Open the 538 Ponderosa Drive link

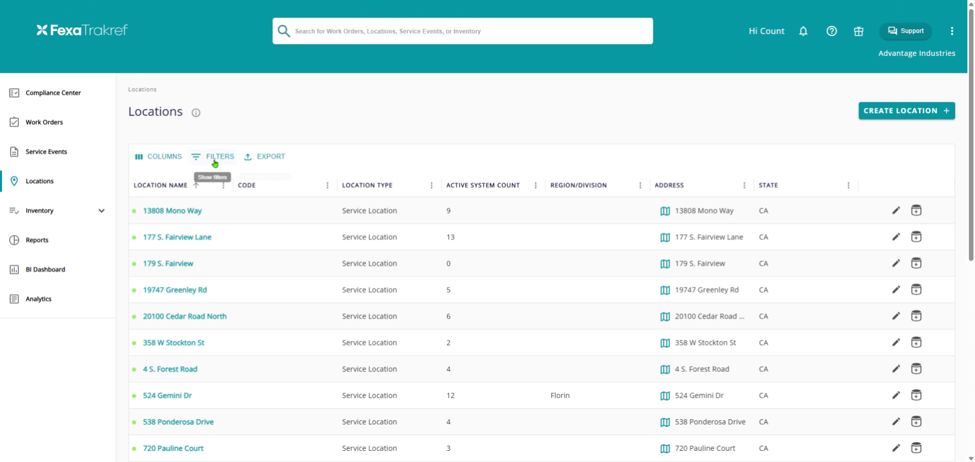[x=178, y=422]
